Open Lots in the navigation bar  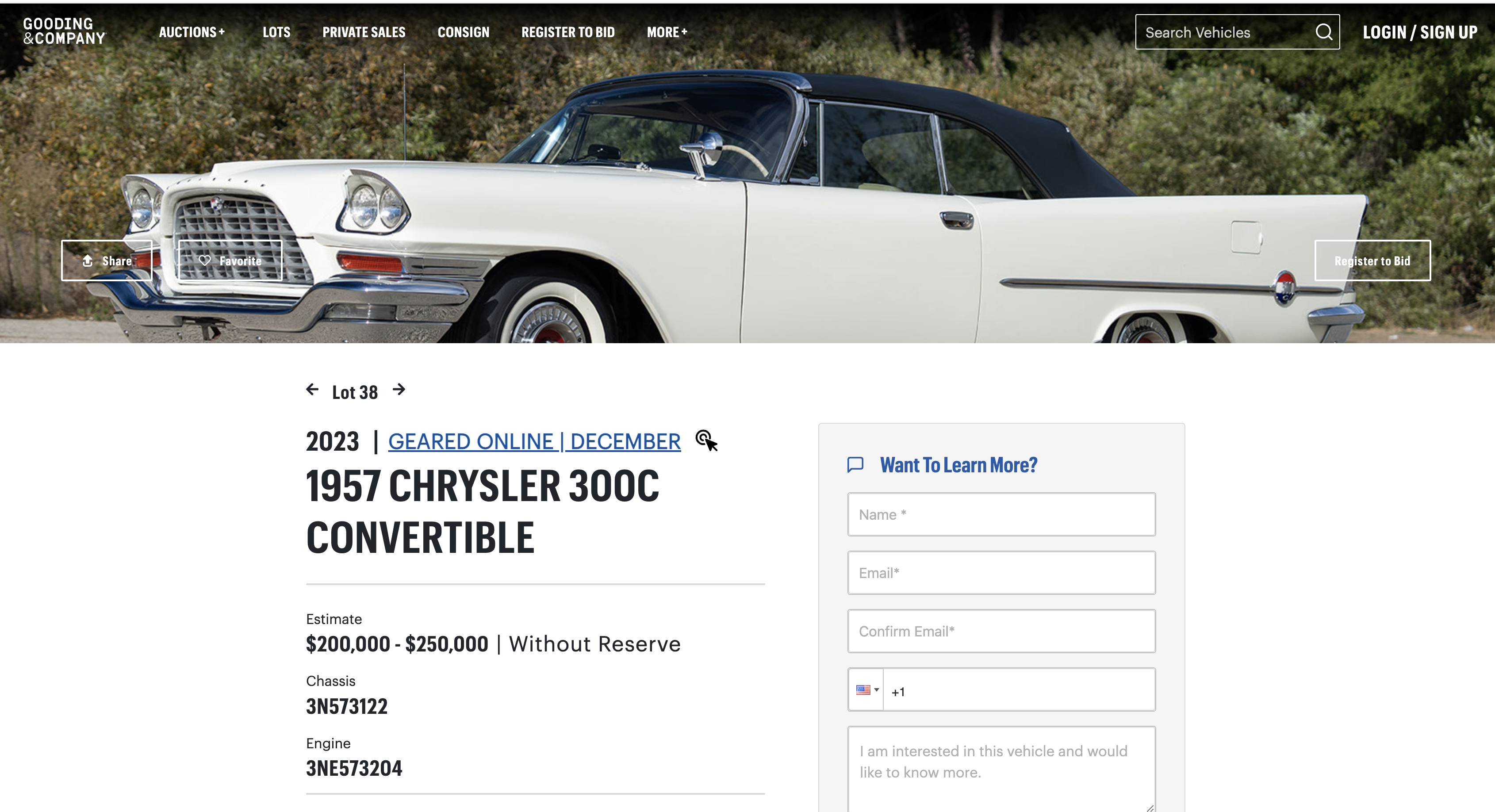click(276, 32)
